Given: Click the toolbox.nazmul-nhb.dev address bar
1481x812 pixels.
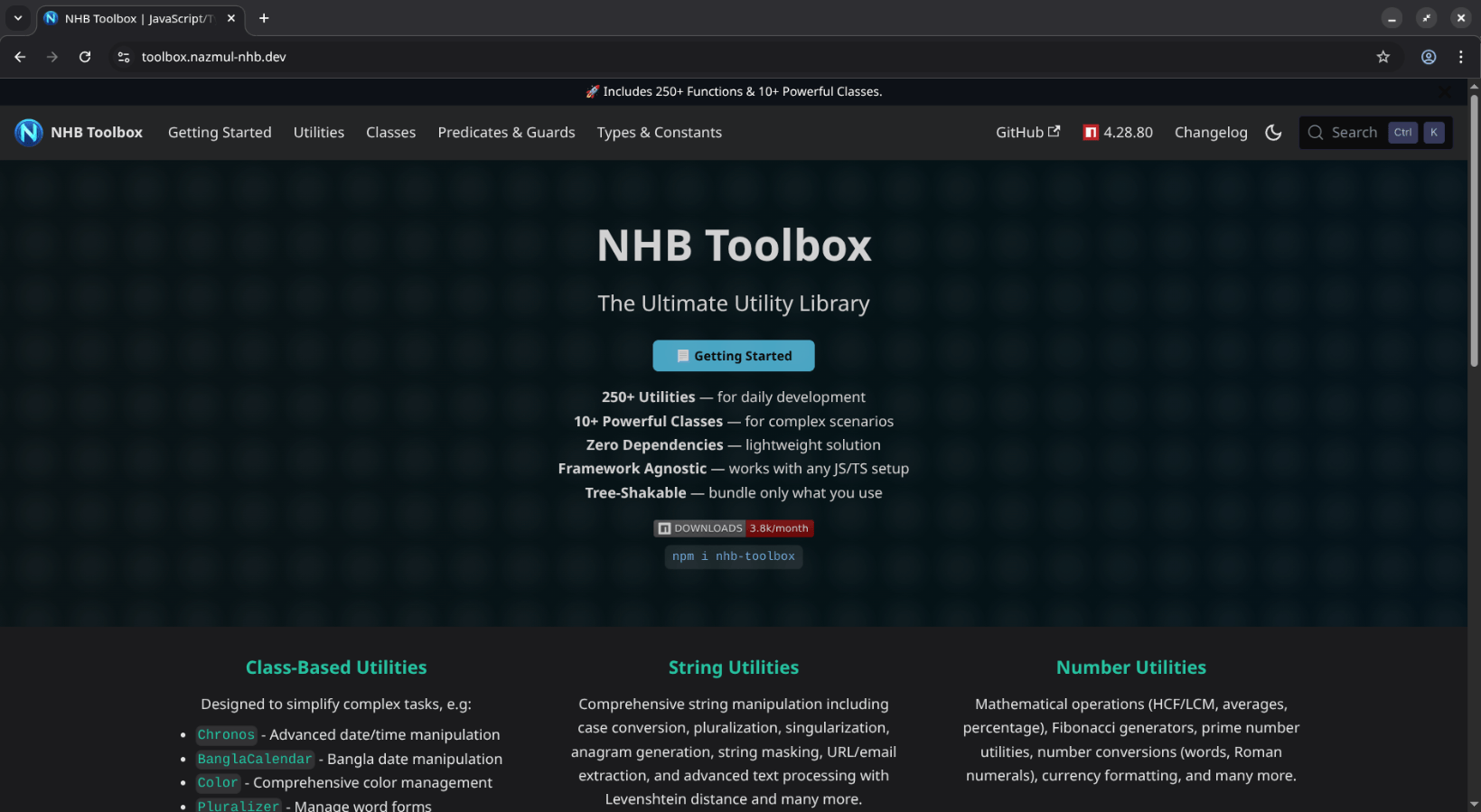Looking at the screenshot, I should [x=754, y=57].
